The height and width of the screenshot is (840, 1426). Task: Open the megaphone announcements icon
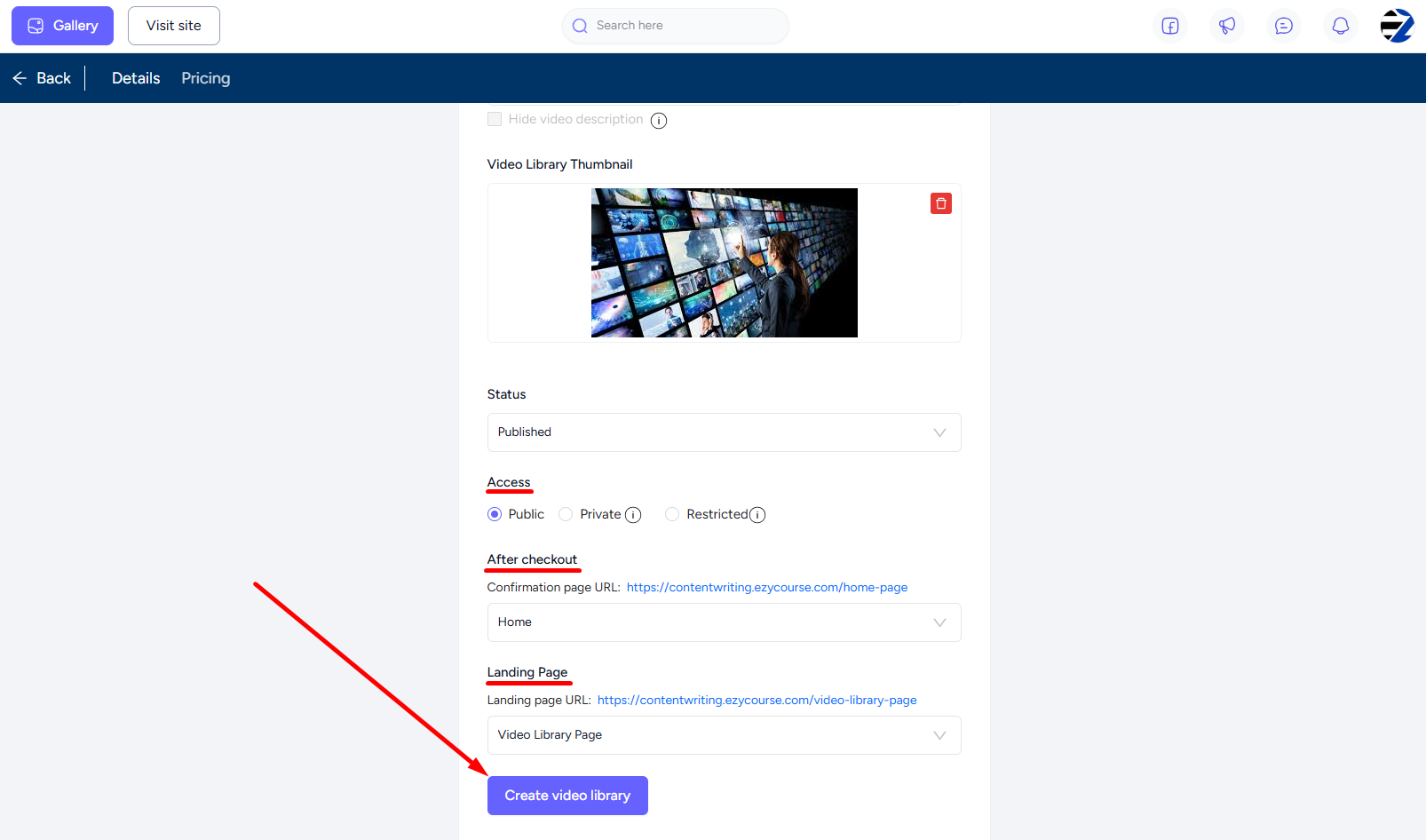[x=1227, y=26]
